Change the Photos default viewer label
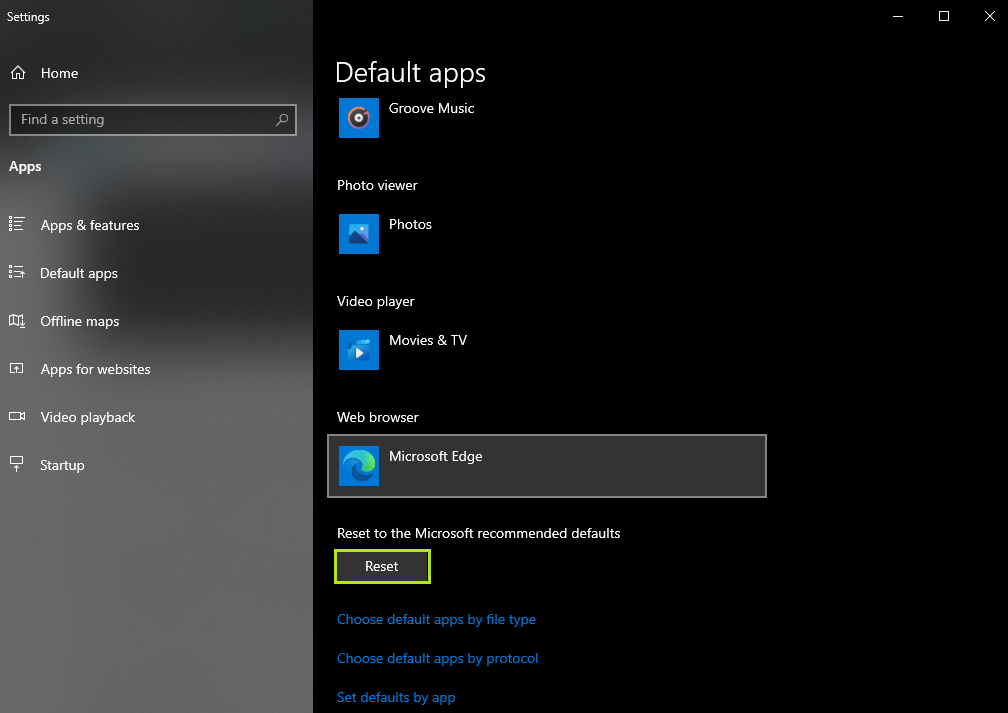 point(410,224)
